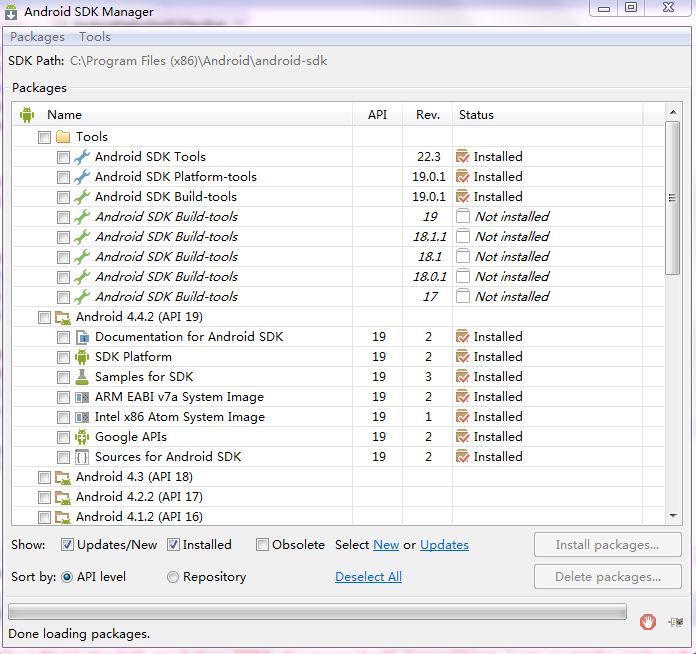Click the wrench icon of Build-tools rev 17
Image resolution: width=696 pixels, height=654 pixels.
[x=82, y=297]
